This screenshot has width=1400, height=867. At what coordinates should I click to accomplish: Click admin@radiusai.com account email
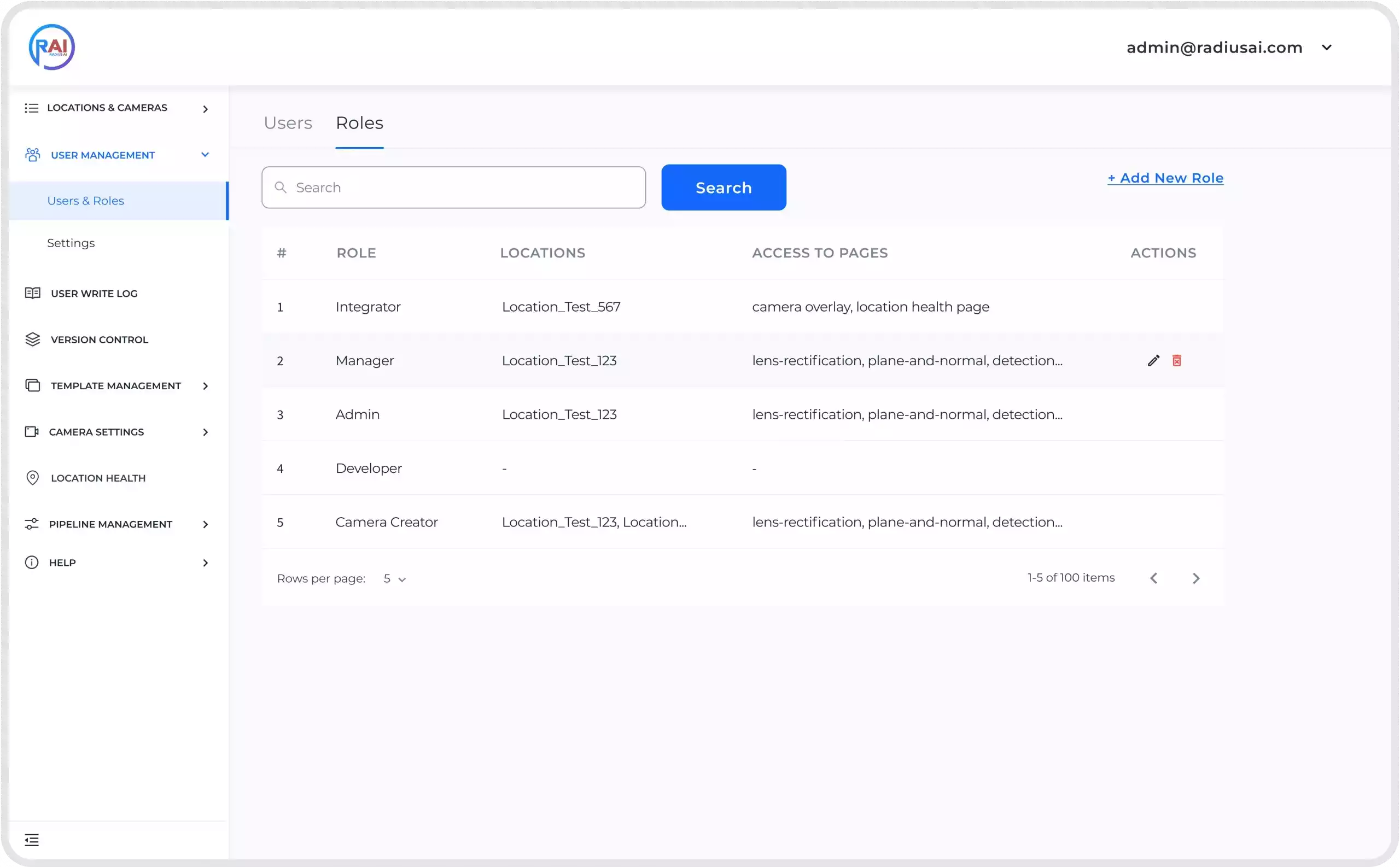click(x=1214, y=48)
